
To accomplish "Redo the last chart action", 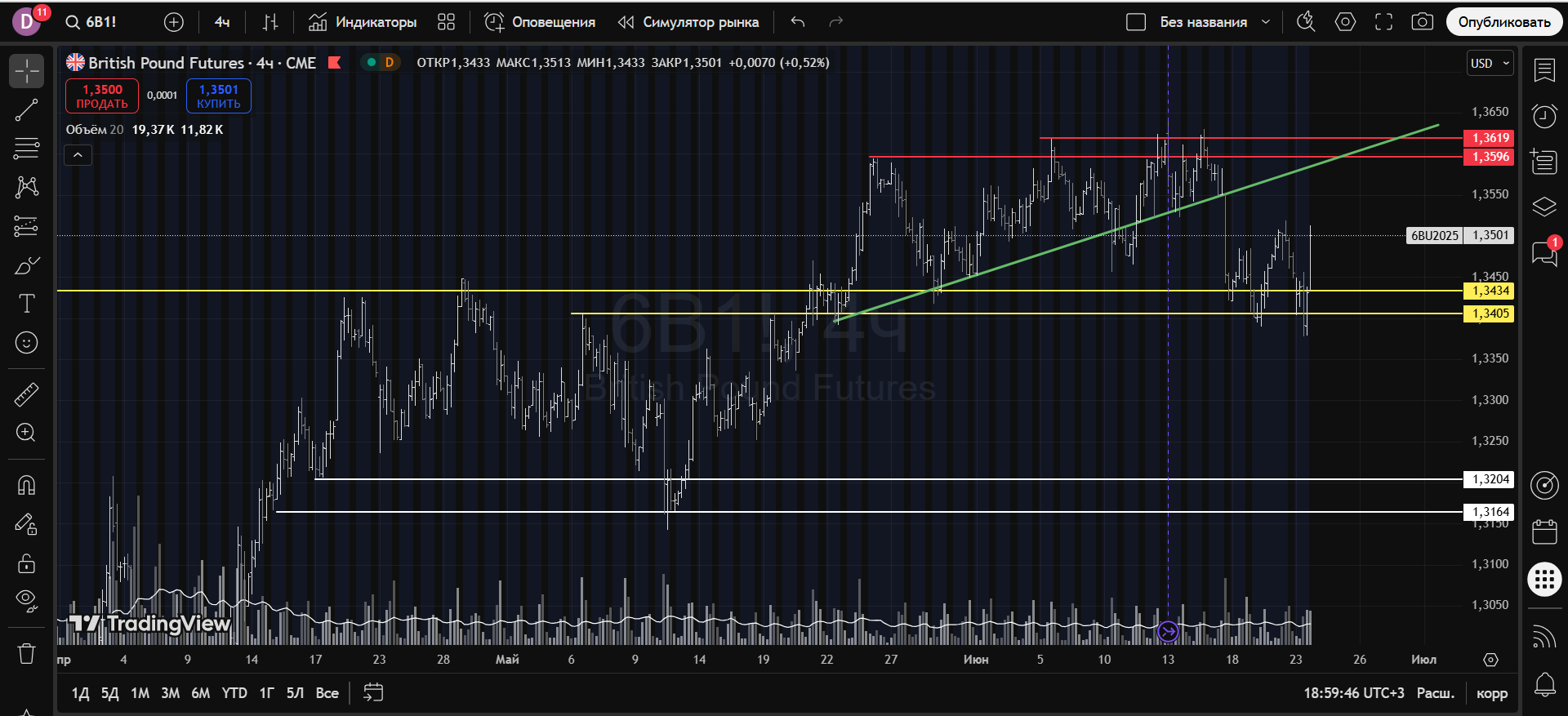I will click(835, 22).
